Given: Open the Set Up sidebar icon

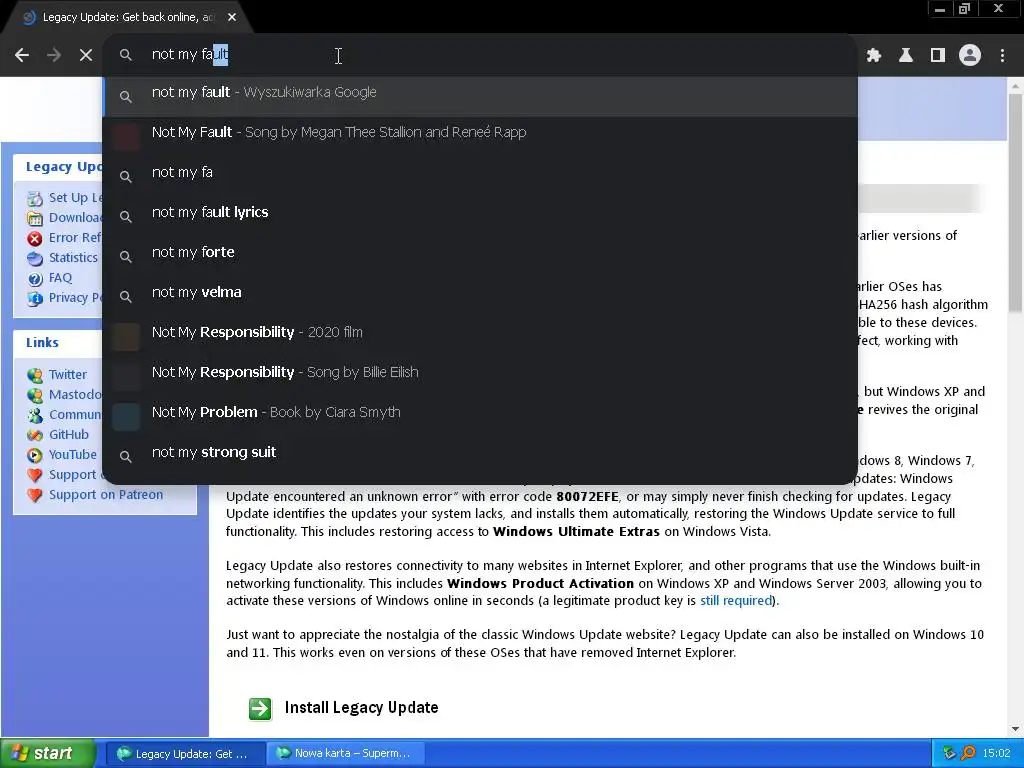Looking at the screenshot, I should click(35, 198).
